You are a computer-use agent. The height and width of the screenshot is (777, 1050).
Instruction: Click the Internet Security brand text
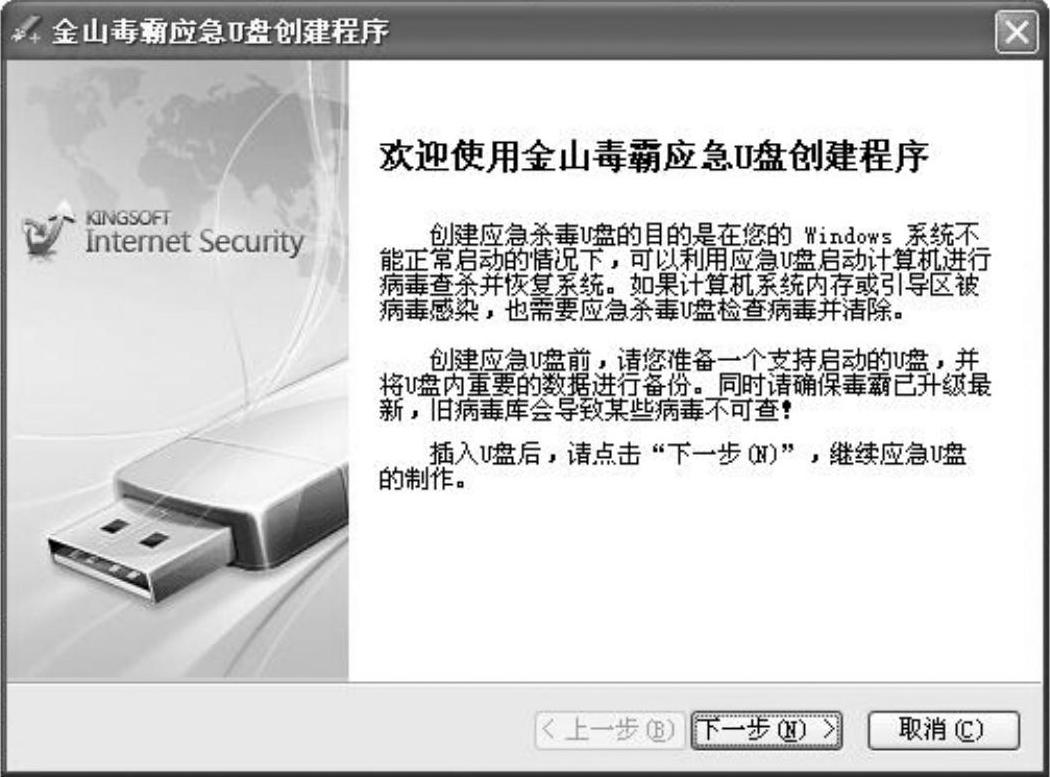tap(195, 241)
